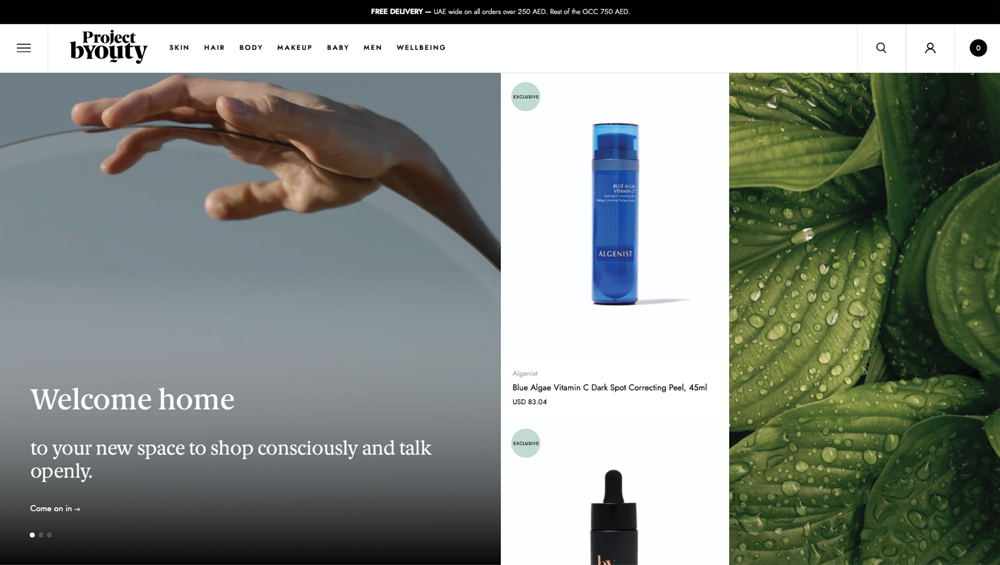Open the Body menu
Screen dimensions: 1000x565
coord(251,48)
